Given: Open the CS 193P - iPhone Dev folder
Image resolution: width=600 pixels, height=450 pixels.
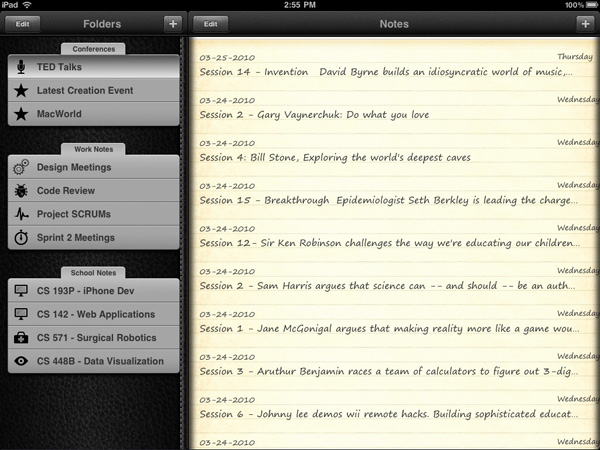Looking at the screenshot, I should click(93, 291).
